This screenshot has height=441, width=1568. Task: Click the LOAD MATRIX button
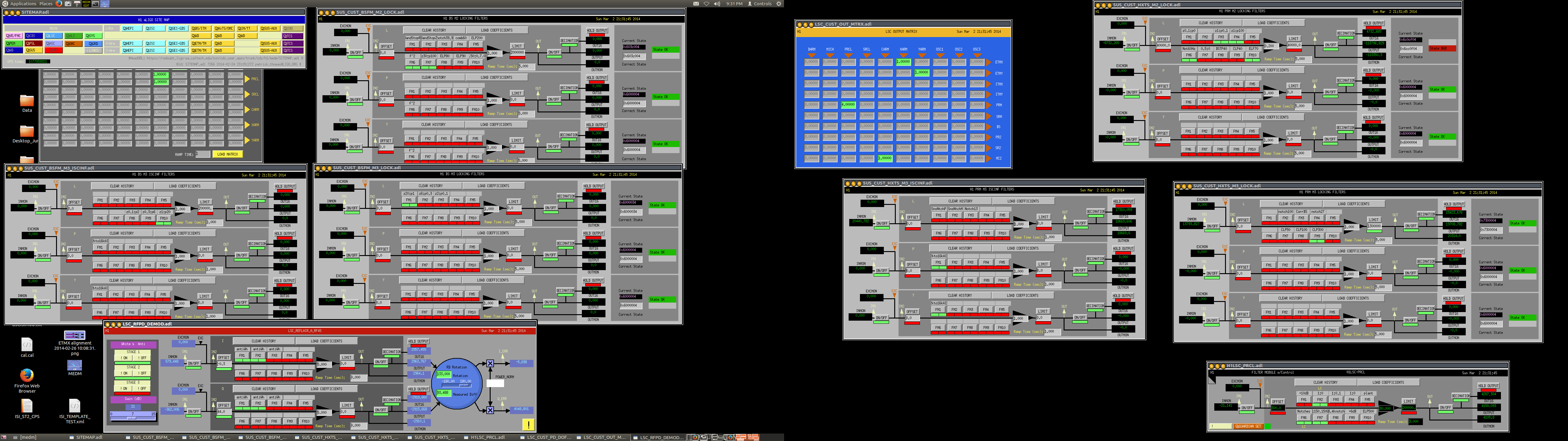[228, 155]
